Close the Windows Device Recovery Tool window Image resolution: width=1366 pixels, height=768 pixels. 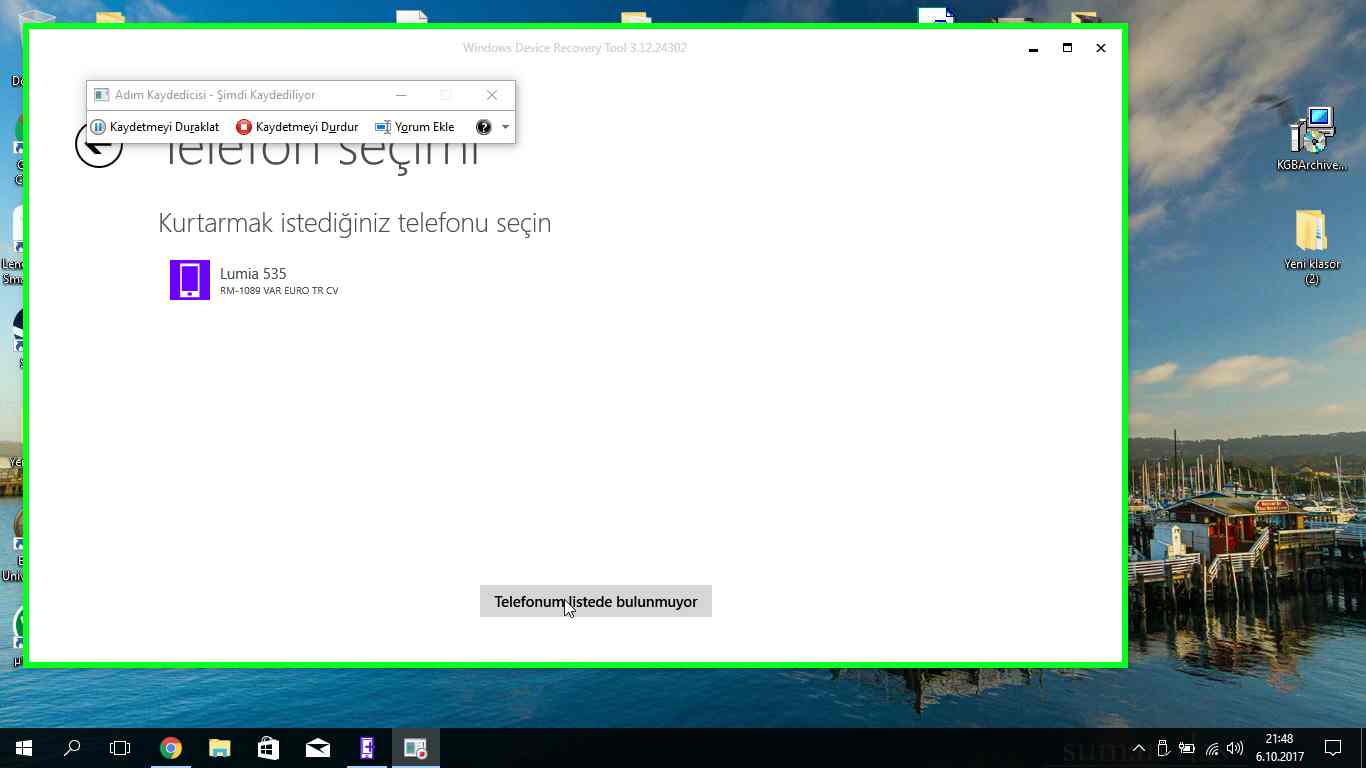[x=1101, y=48]
